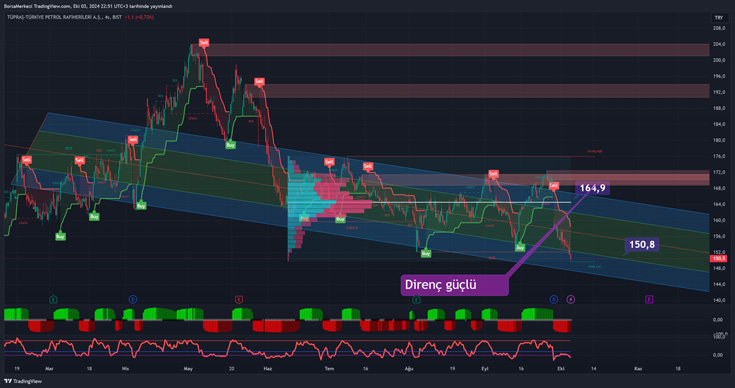This screenshot has height=388, width=735.
Task: Click the BorsaMerkezi published-by header text
Action: 88,6
